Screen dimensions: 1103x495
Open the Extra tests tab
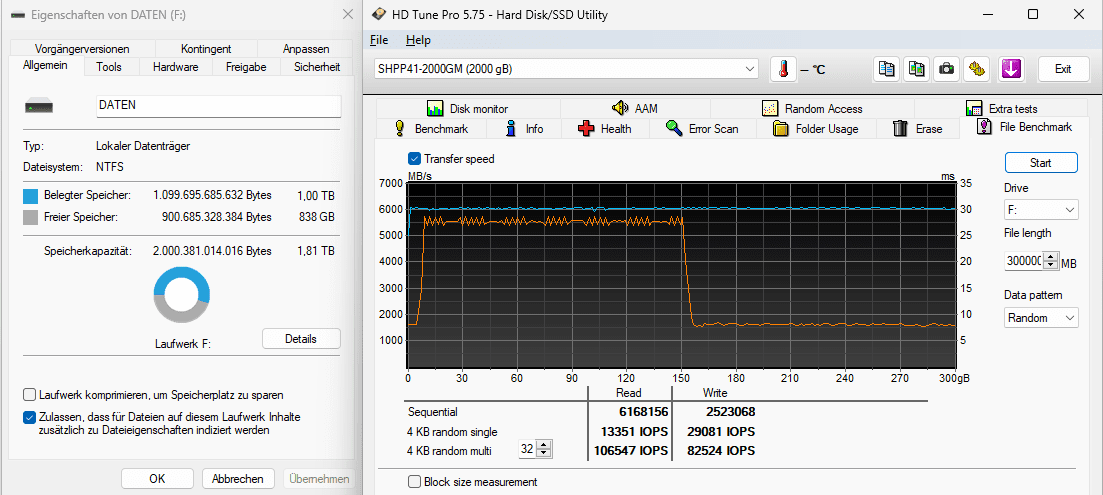(1002, 109)
